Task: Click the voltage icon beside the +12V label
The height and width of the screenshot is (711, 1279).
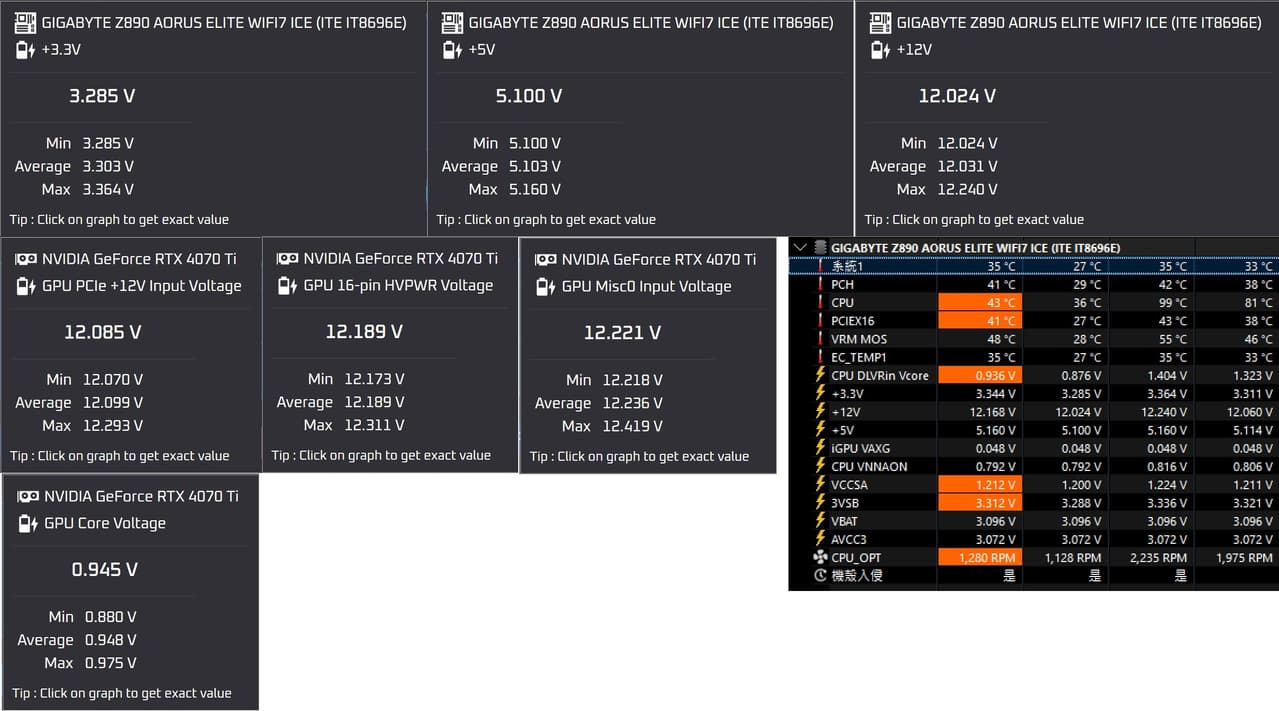Action: coord(880,49)
